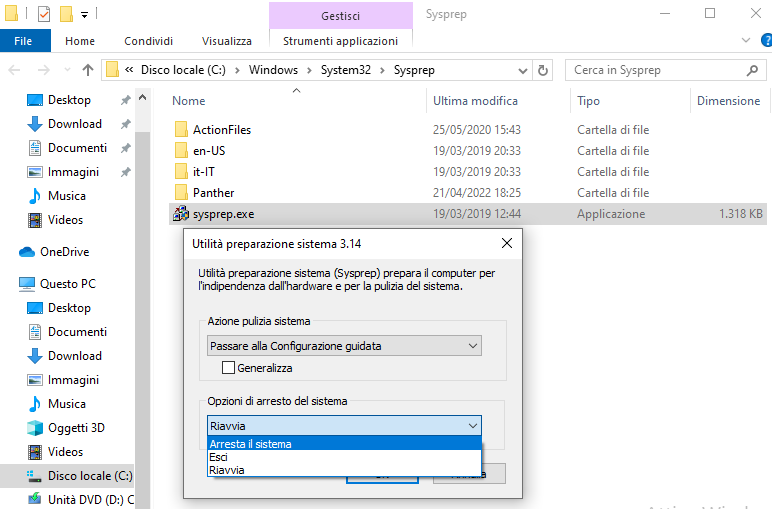Viewport: 772px width, 509px height.
Task: Sort files by Ultima modifica column
Action: pyautogui.click(x=475, y=101)
